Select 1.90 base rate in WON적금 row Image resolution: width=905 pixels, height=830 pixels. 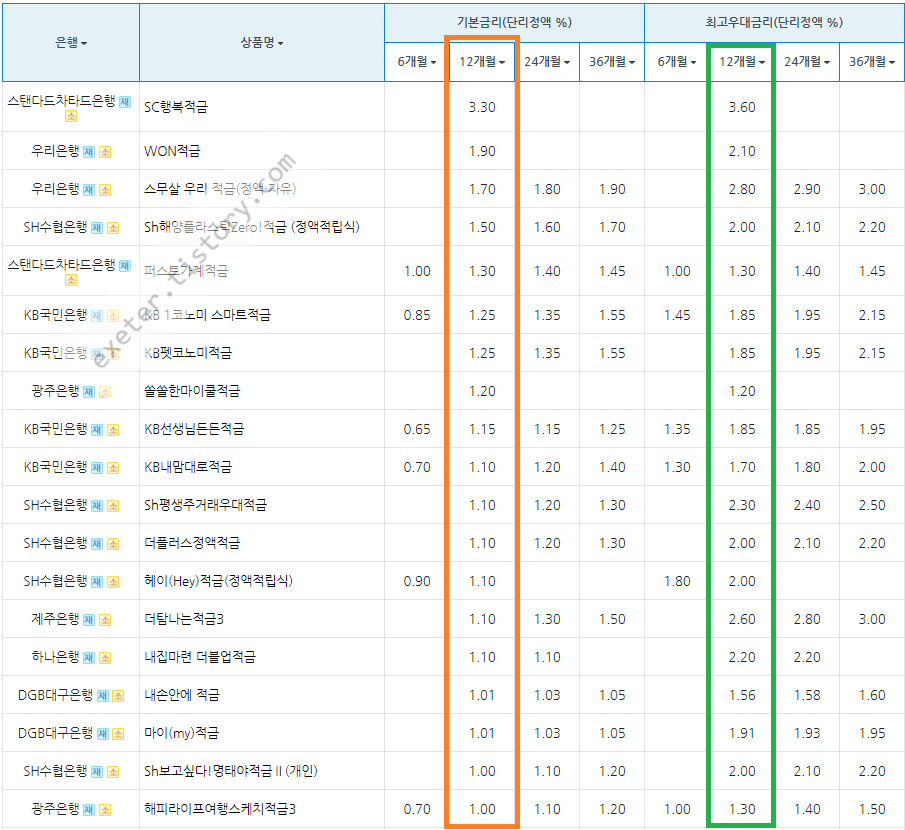pos(482,151)
